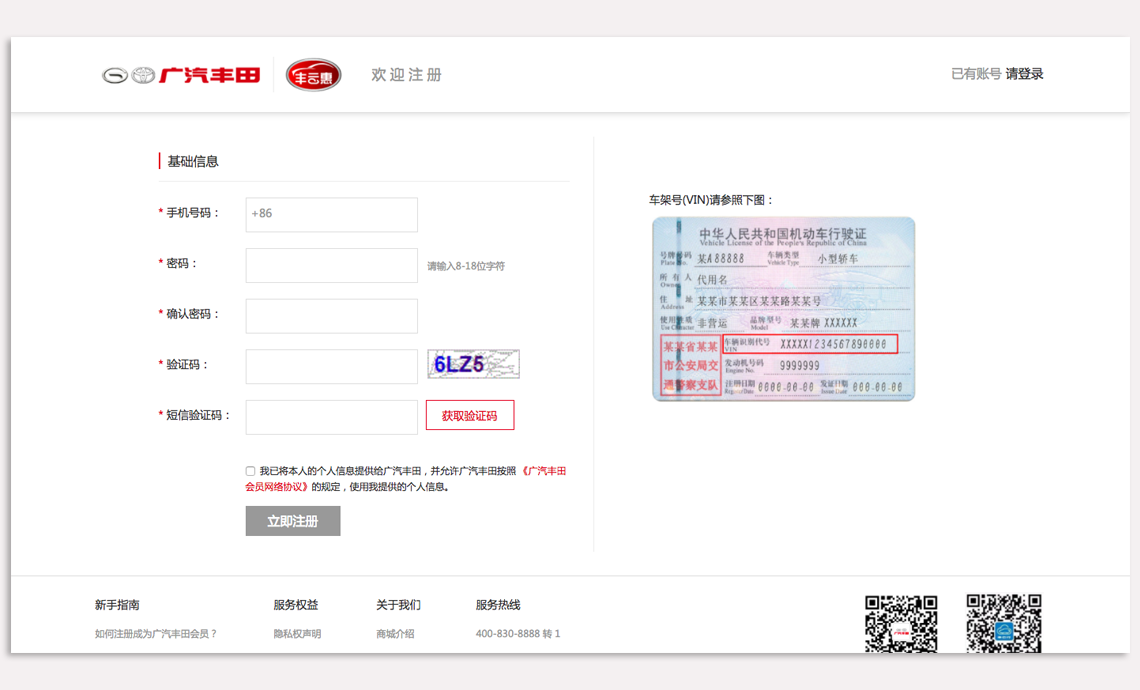Refresh the 6LZ5 captcha image
This screenshot has height=690, width=1140.
(x=473, y=364)
